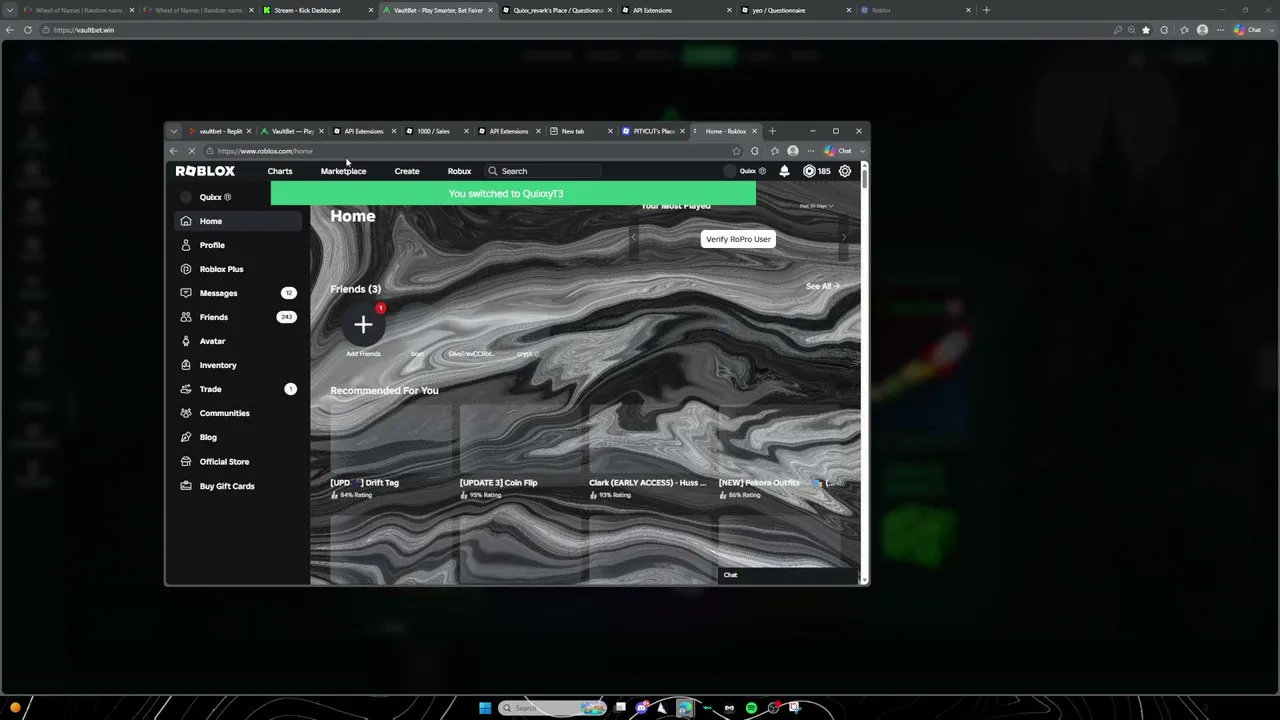Expand the tab search arrow in the background browser

coord(10,10)
